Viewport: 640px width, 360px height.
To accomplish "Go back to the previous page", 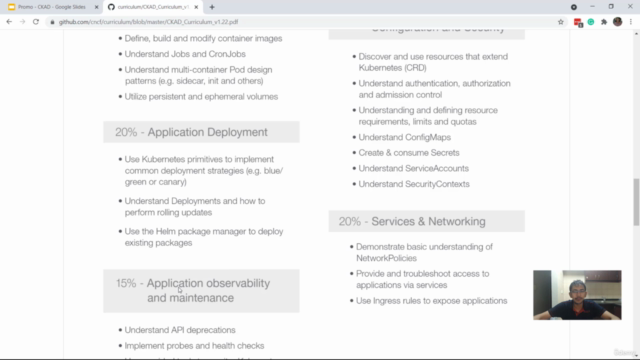I will pos(9,22).
